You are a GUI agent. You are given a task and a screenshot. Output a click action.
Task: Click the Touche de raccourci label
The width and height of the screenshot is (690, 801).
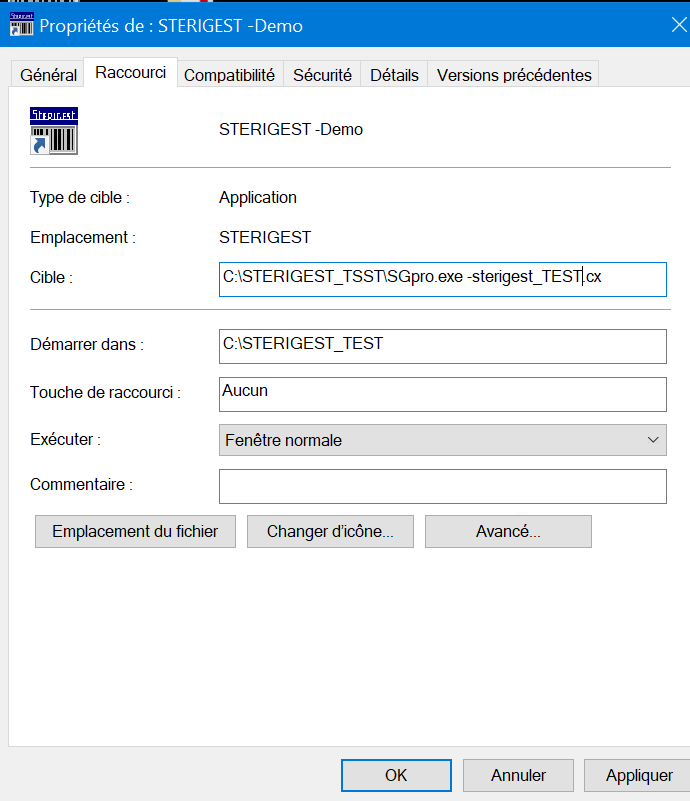click(106, 392)
